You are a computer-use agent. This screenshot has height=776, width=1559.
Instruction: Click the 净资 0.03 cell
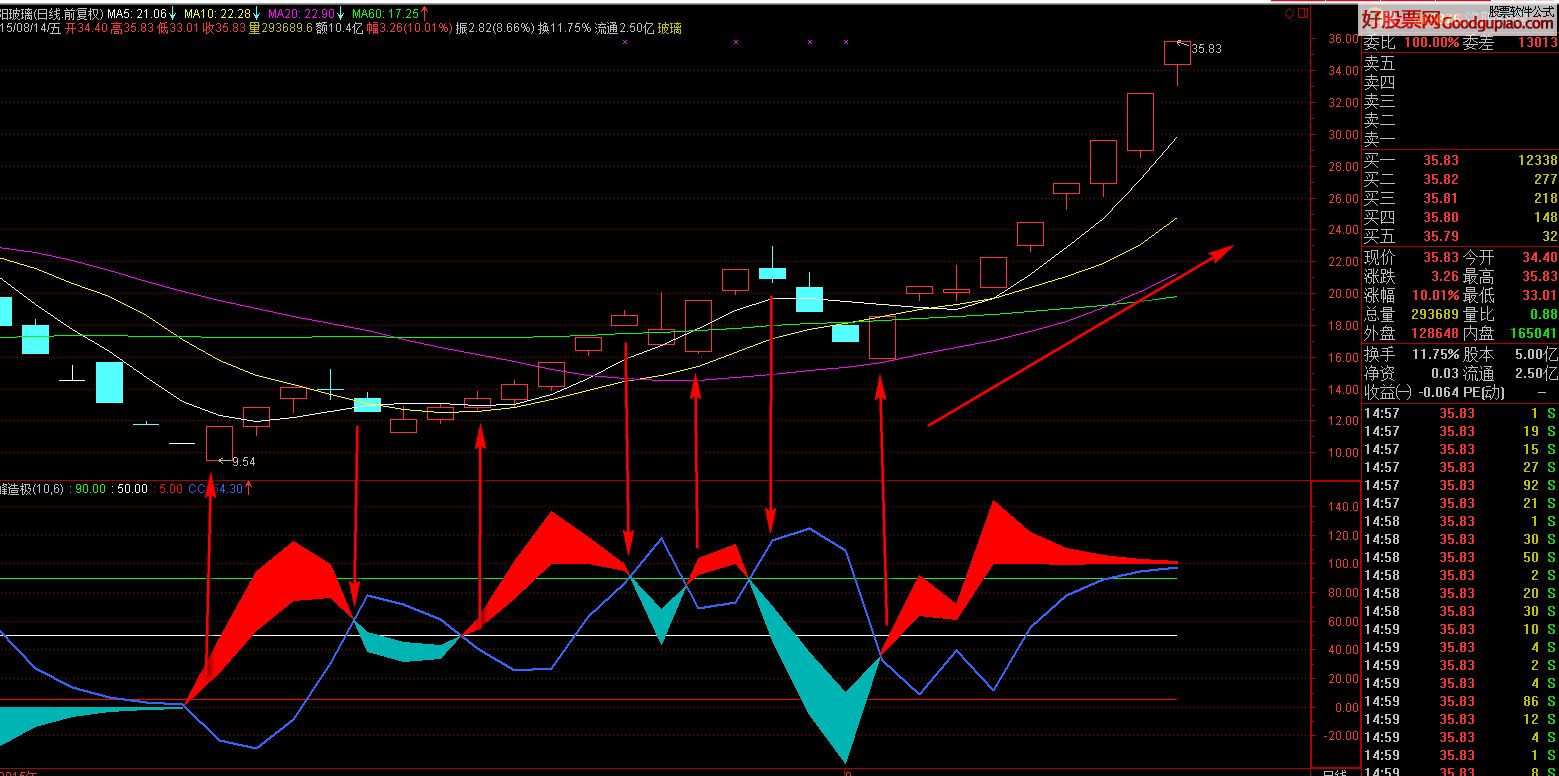pyautogui.click(x=1411, y=373)
